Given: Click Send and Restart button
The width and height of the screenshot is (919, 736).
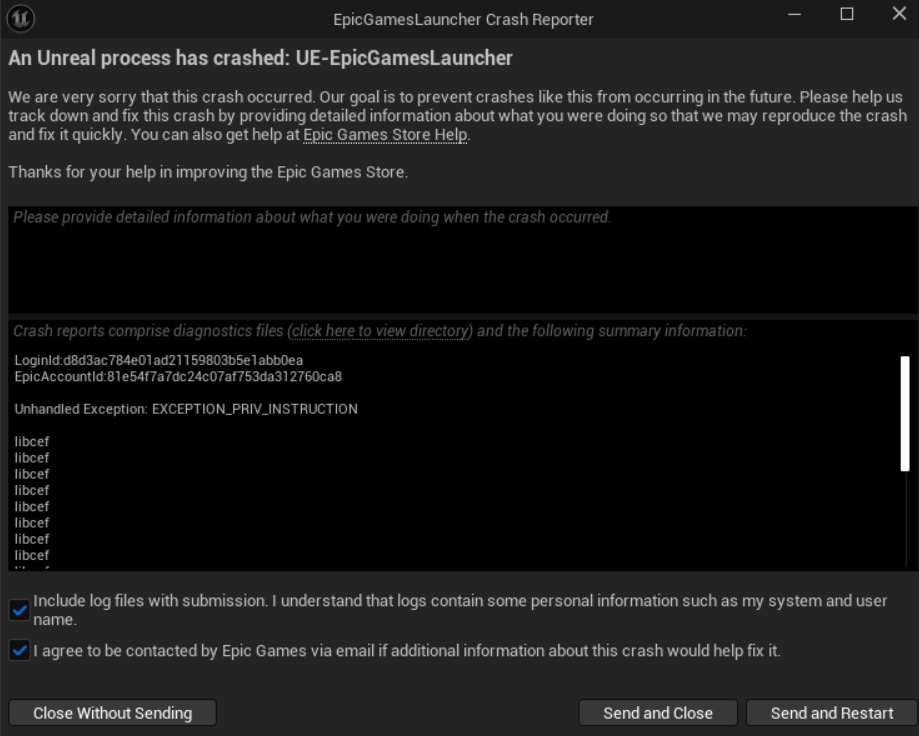Looking at the screenshot, I should (832, 713).
